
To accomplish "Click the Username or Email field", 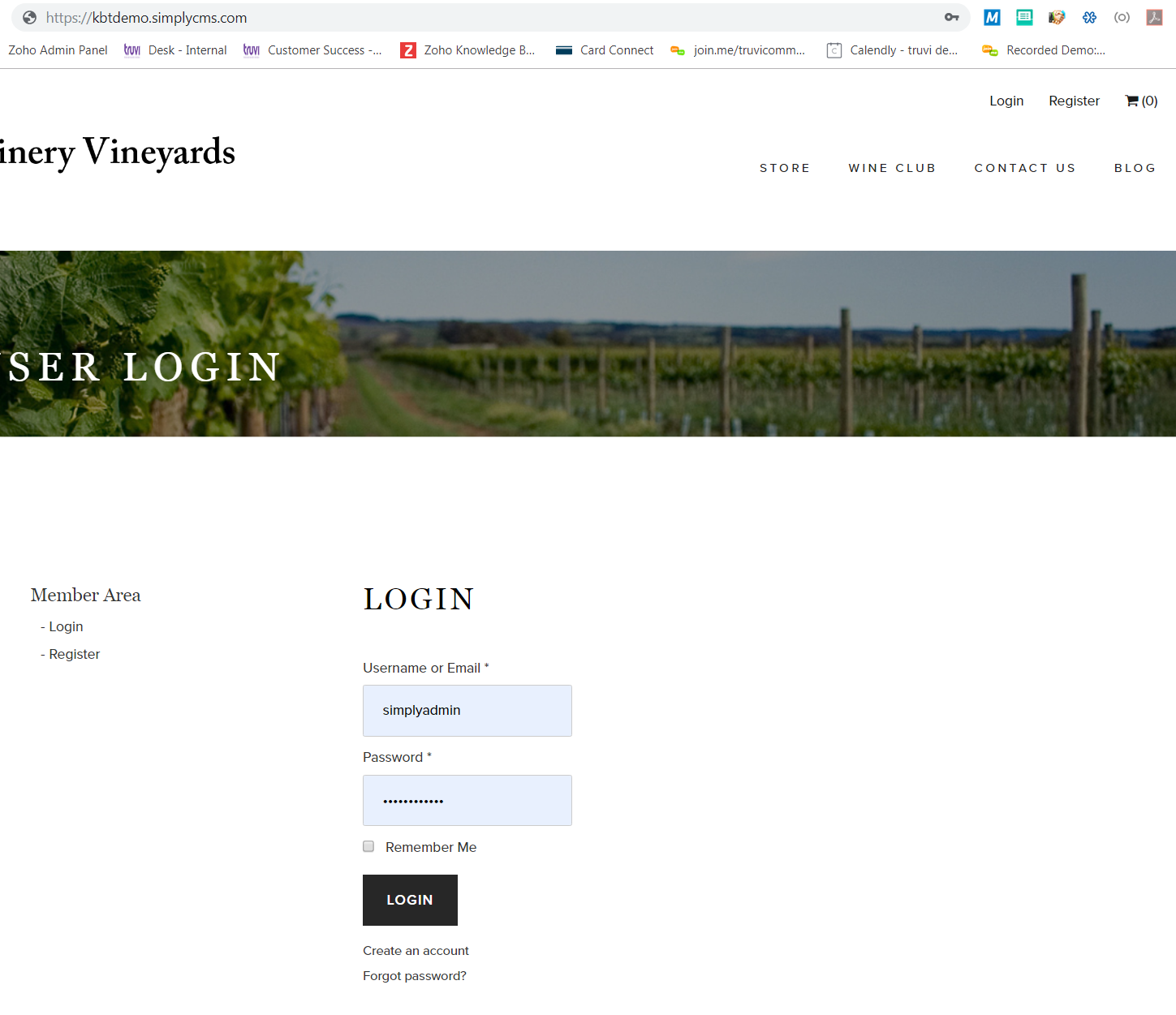I will [467, 711].
